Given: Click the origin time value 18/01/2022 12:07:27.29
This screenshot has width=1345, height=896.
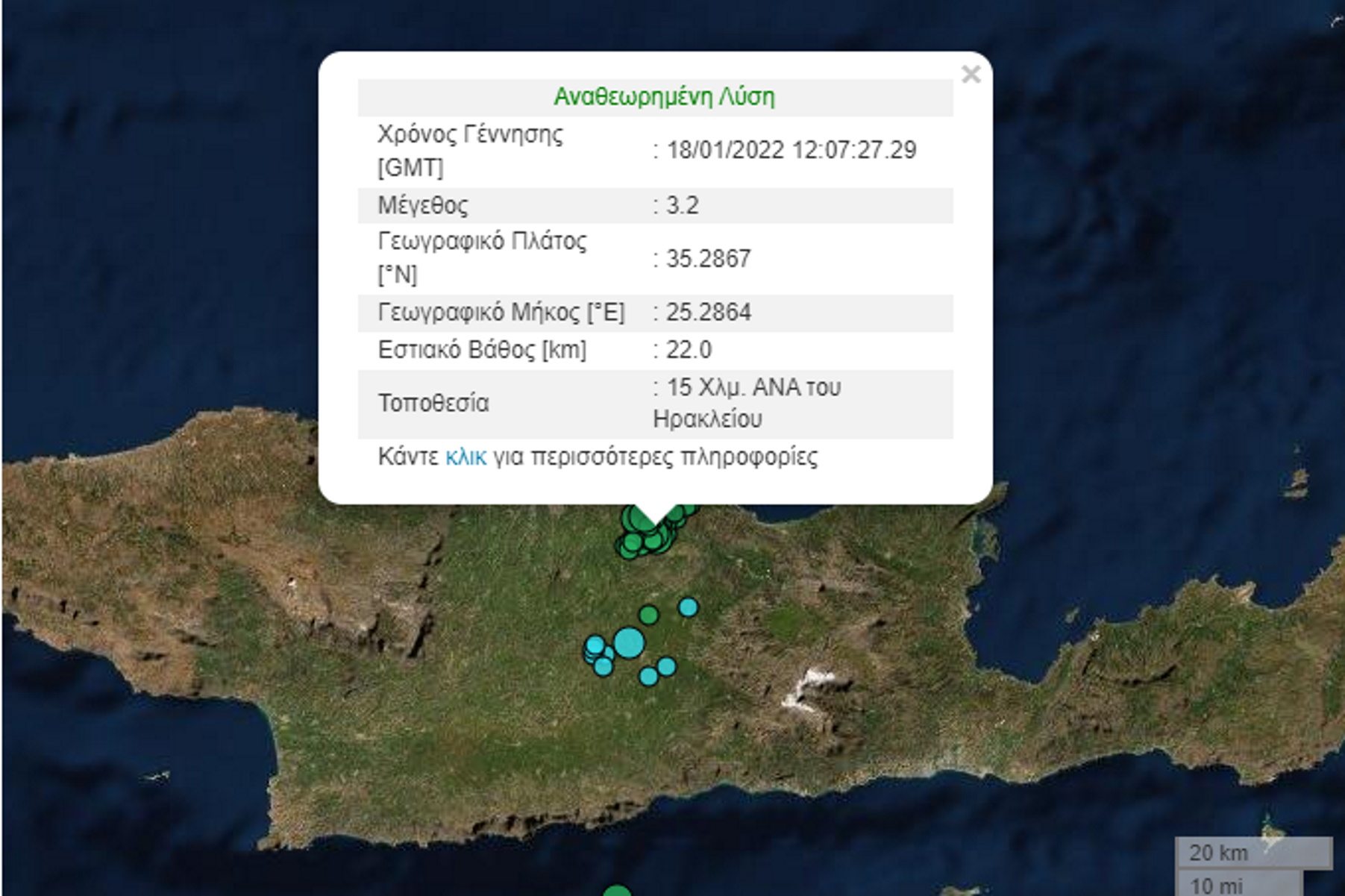Looking at the screenshot, I should (791, 150).
